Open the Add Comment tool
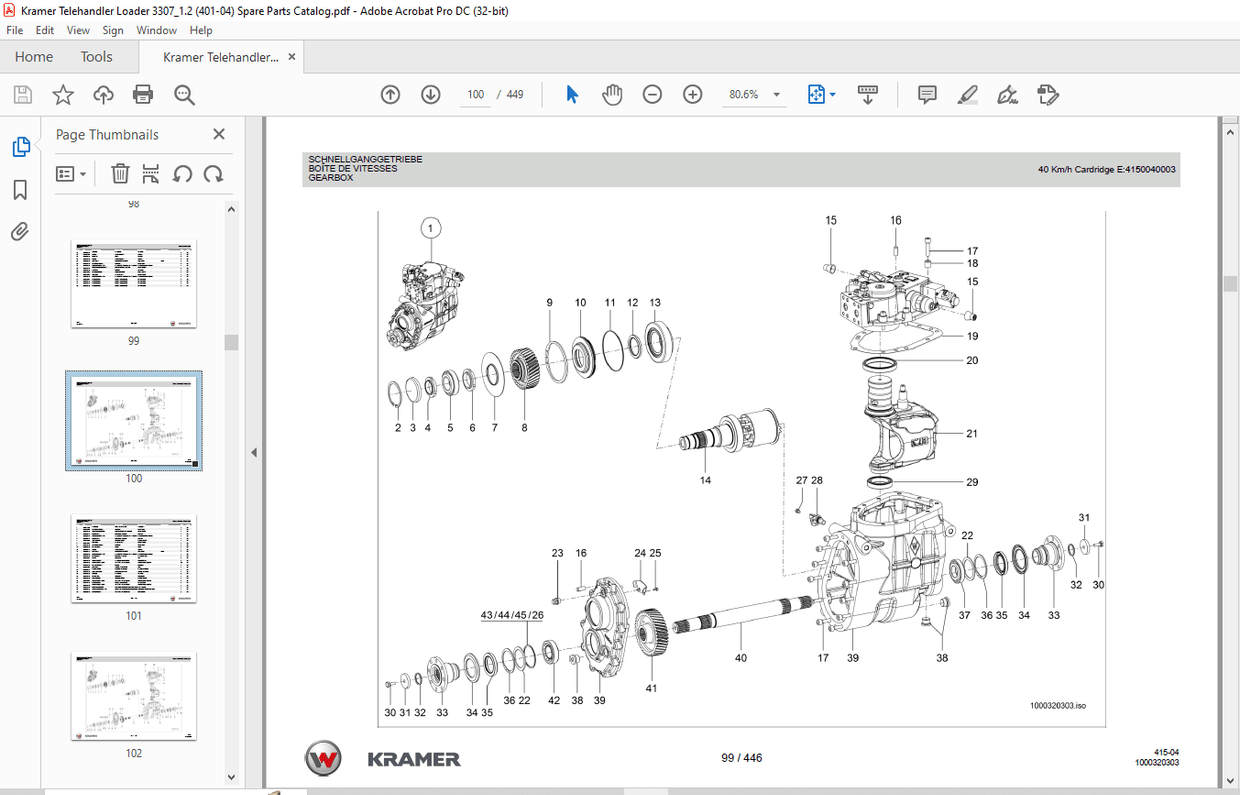 (x=926, y=94)
